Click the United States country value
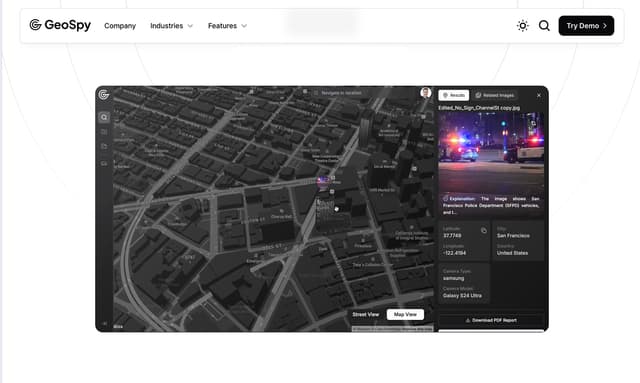This screenshot has height=383, width=640. [512, 253]
